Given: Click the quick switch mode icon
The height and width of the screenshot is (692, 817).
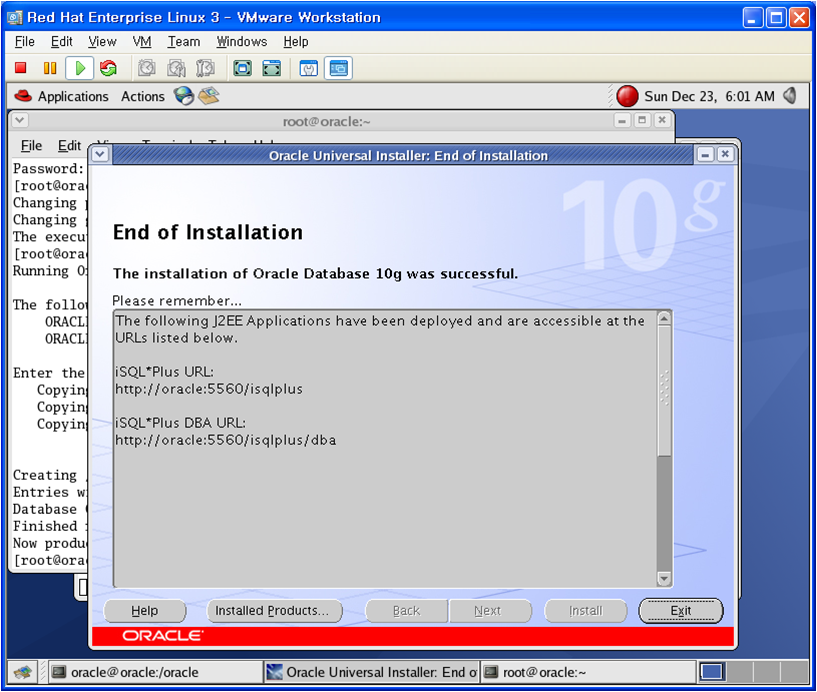Looking at the screenshot, I should click(272, 68).
